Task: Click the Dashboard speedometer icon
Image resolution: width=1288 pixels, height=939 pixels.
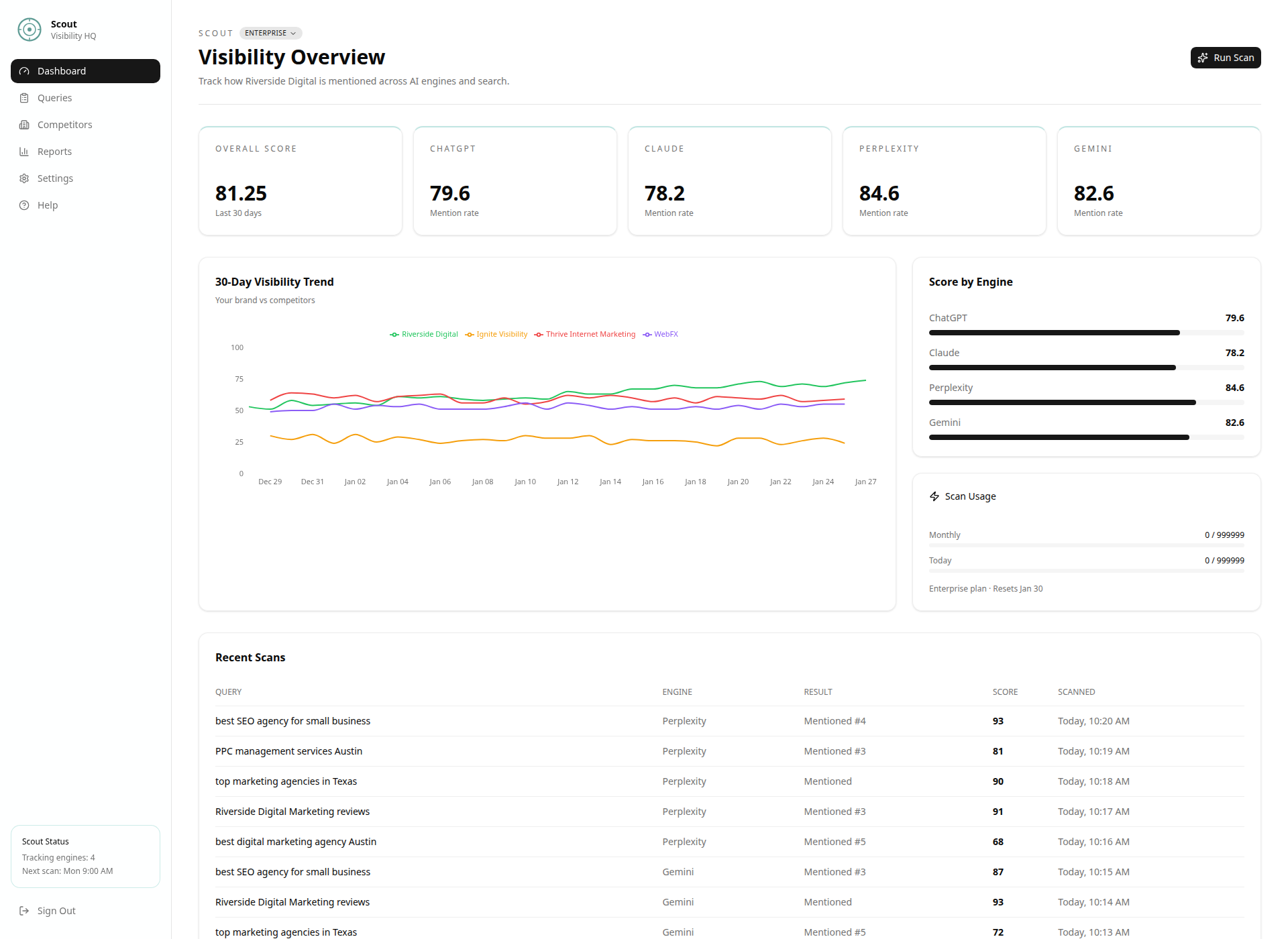Action: coord(25,70)
